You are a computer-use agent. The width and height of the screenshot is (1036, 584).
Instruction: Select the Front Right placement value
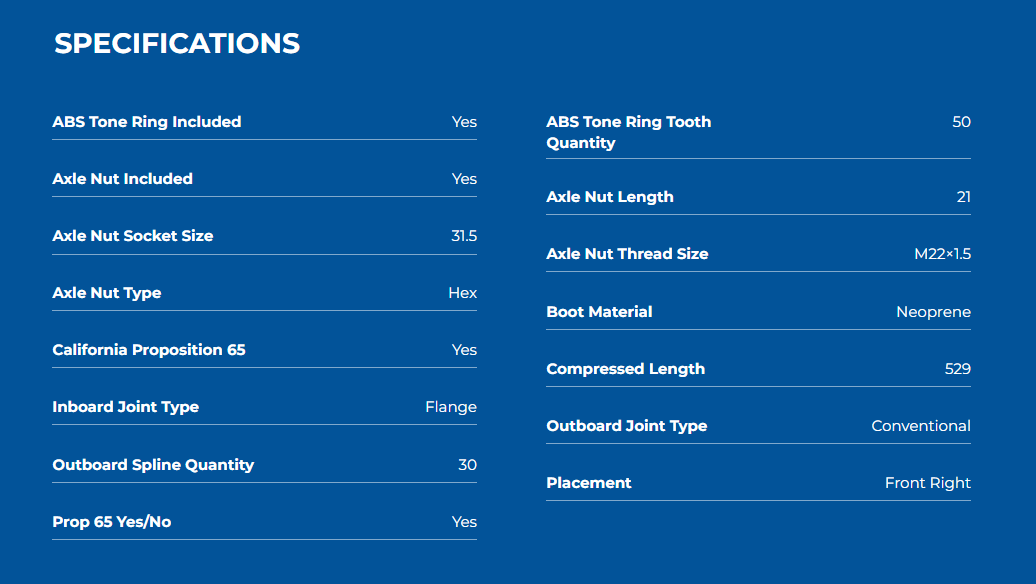927,483
